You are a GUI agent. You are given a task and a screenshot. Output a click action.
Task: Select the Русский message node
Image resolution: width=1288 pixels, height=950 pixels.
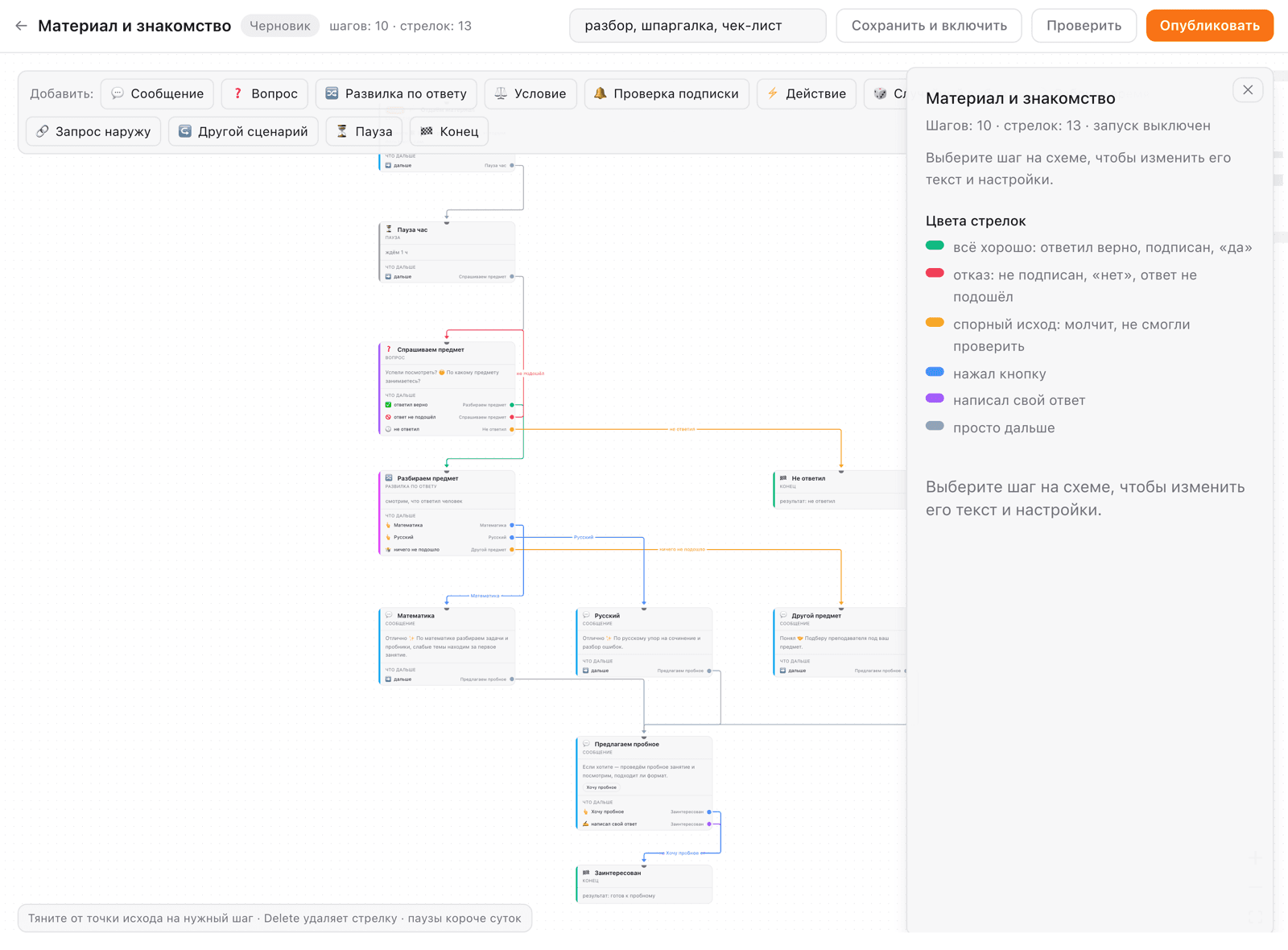click(x=644, y=642)
